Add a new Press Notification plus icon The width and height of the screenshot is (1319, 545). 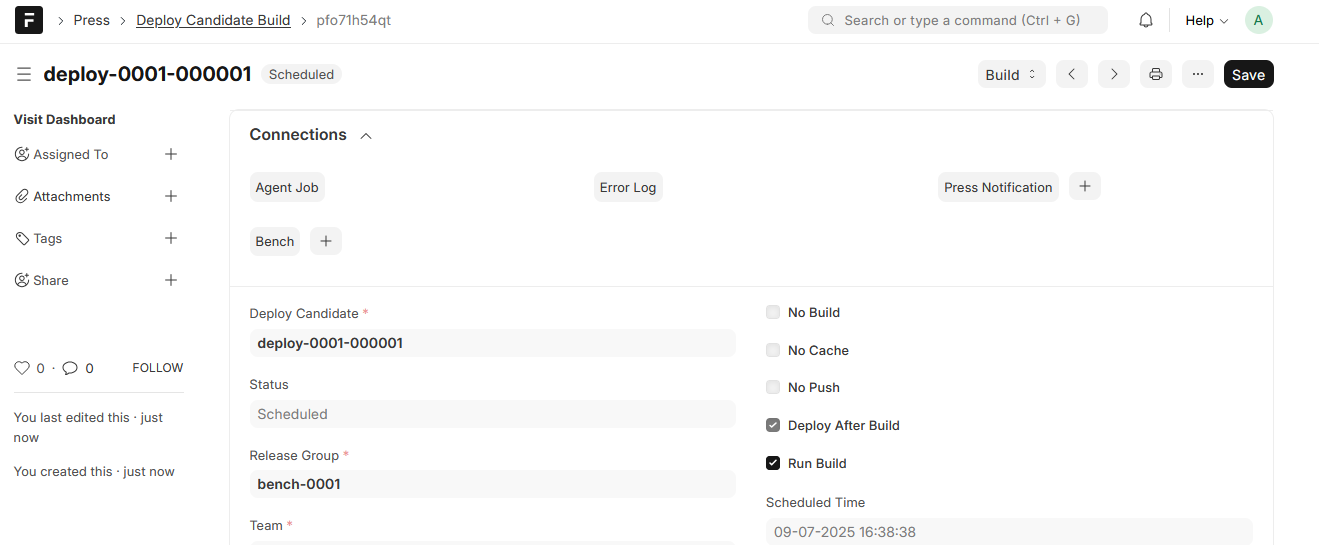pos(1085,186)
